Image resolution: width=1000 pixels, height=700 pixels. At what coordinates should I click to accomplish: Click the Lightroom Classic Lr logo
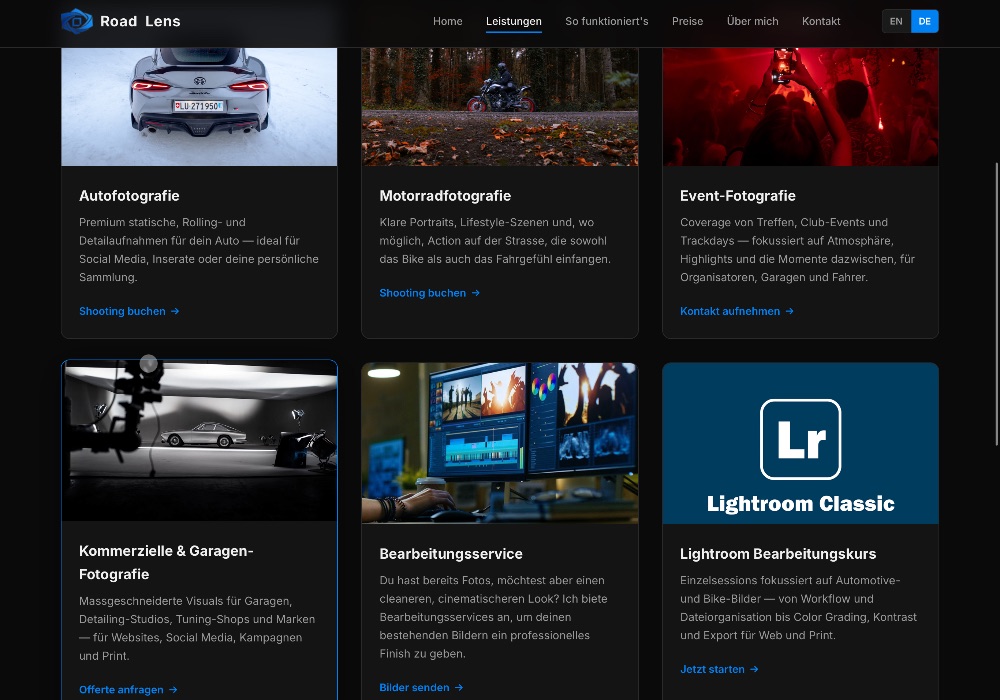[x=800, y=439]
